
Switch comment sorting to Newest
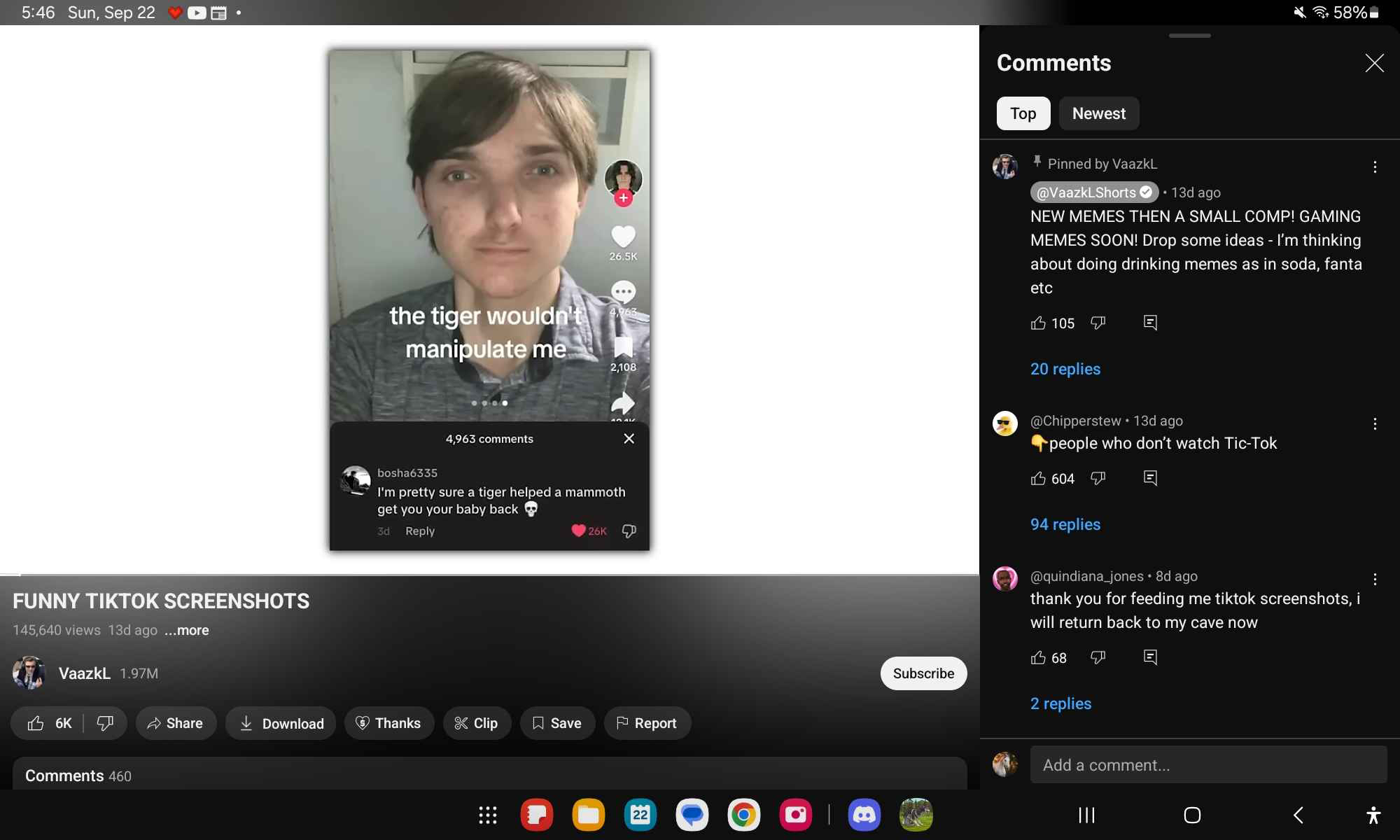1098,113
